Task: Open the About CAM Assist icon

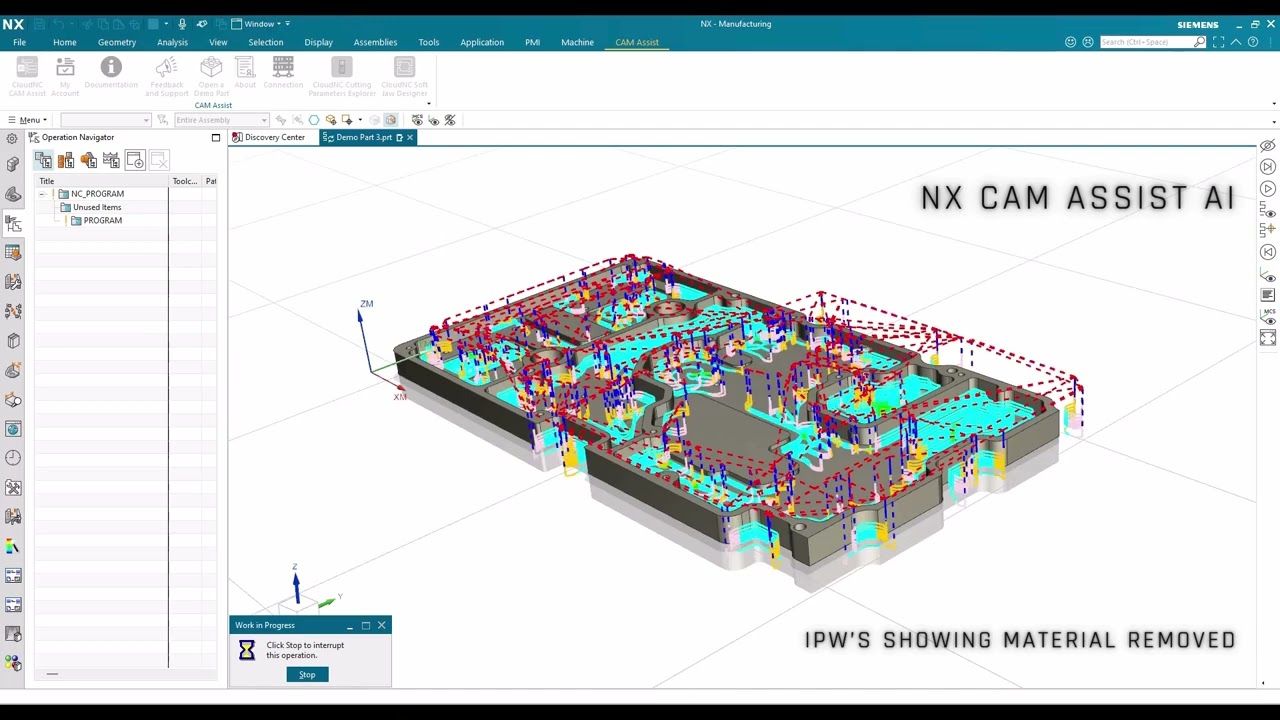Action: click(245, 72)
